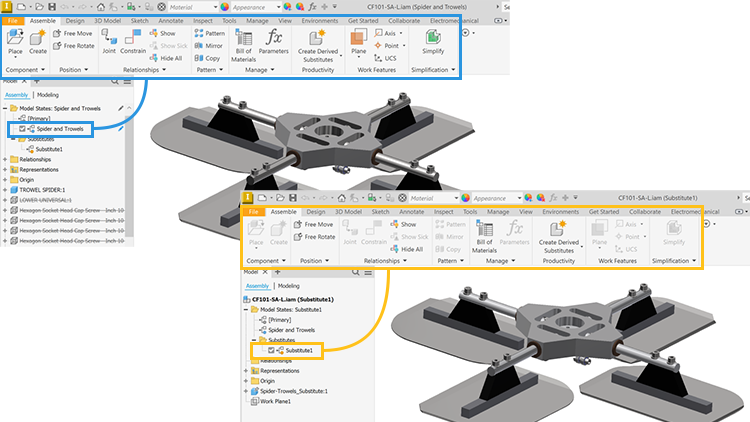Click Hide All in top window
The image size is (750, 422).
pos(166,58)
